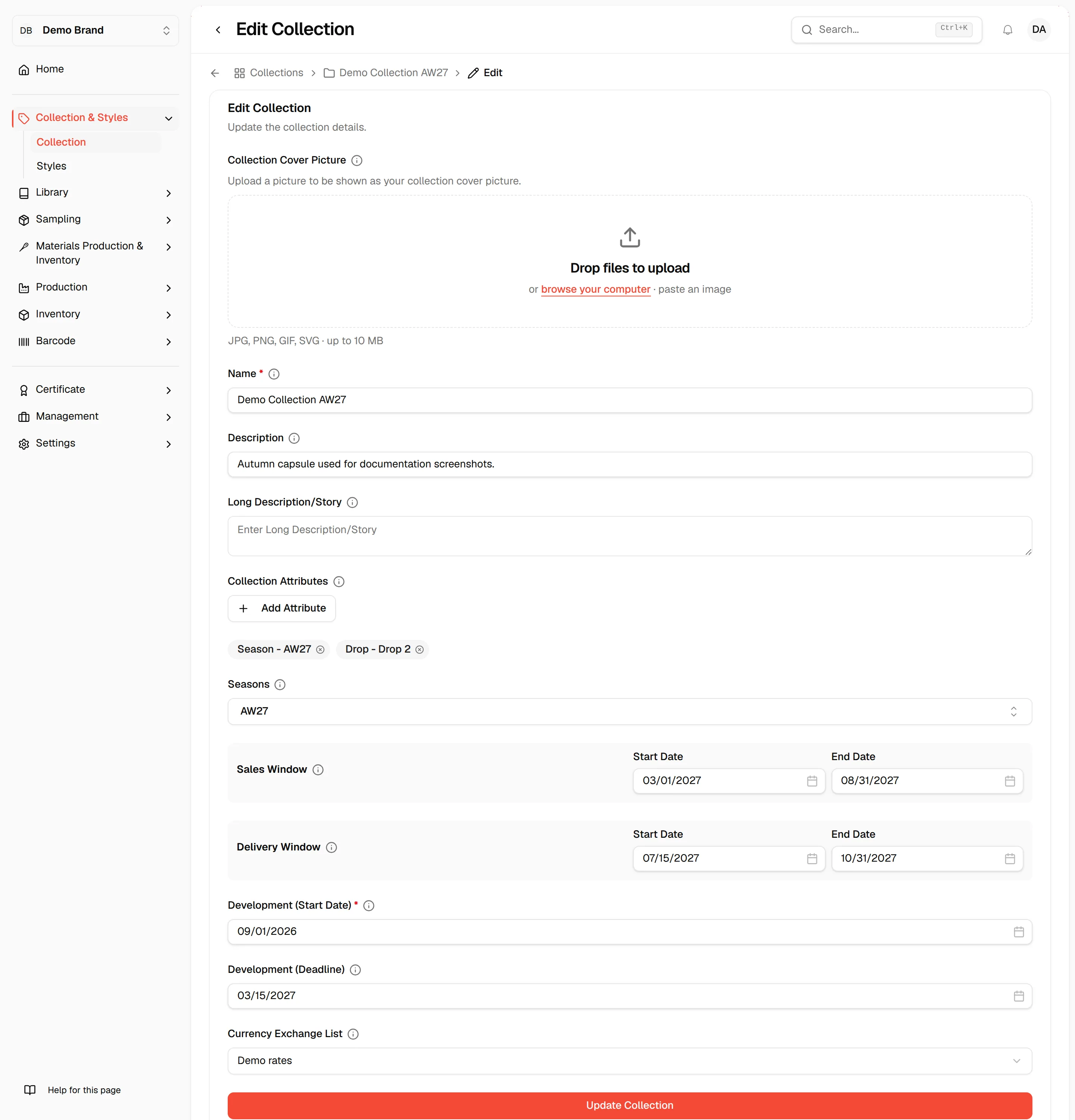Open Certificate in sidebar

coord(96,390)
